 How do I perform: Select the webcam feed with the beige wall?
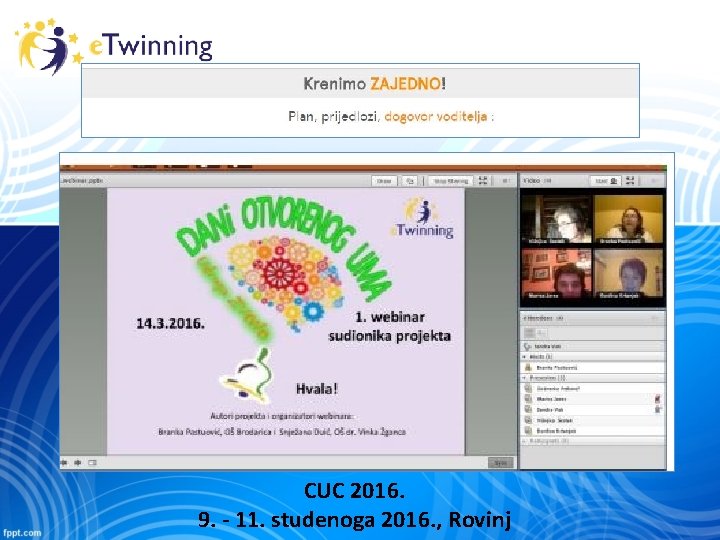629,274
